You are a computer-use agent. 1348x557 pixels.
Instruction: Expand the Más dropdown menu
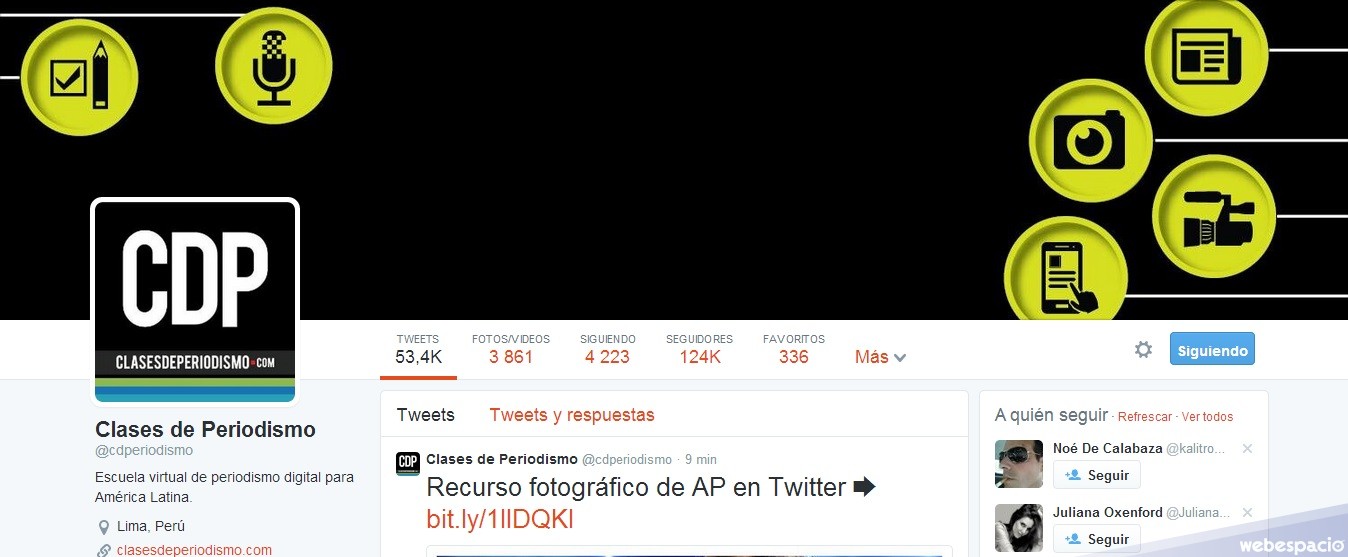(880, 357)
